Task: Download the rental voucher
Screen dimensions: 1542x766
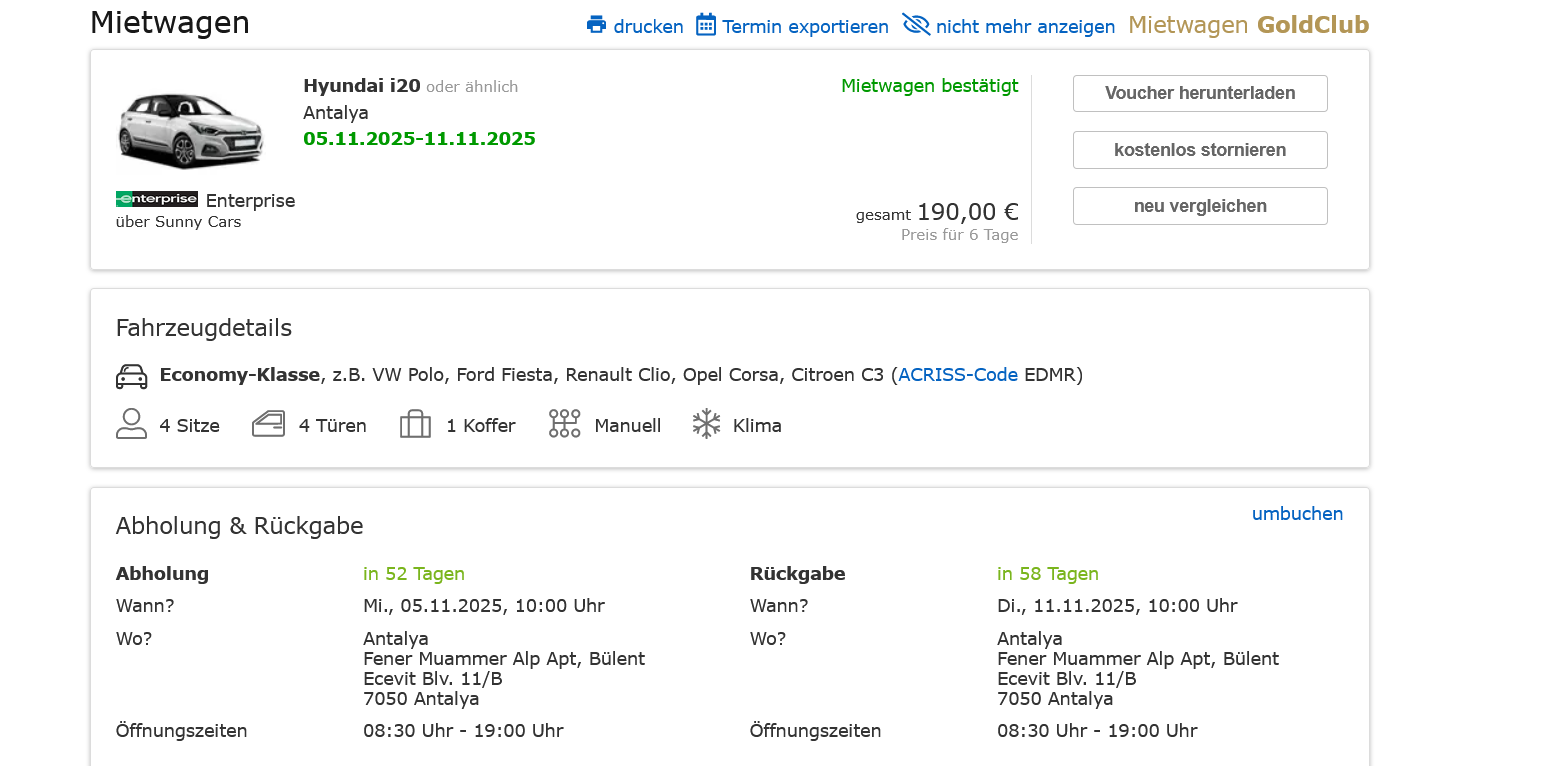Action: pyautogui.click(x=1199, y=93)
